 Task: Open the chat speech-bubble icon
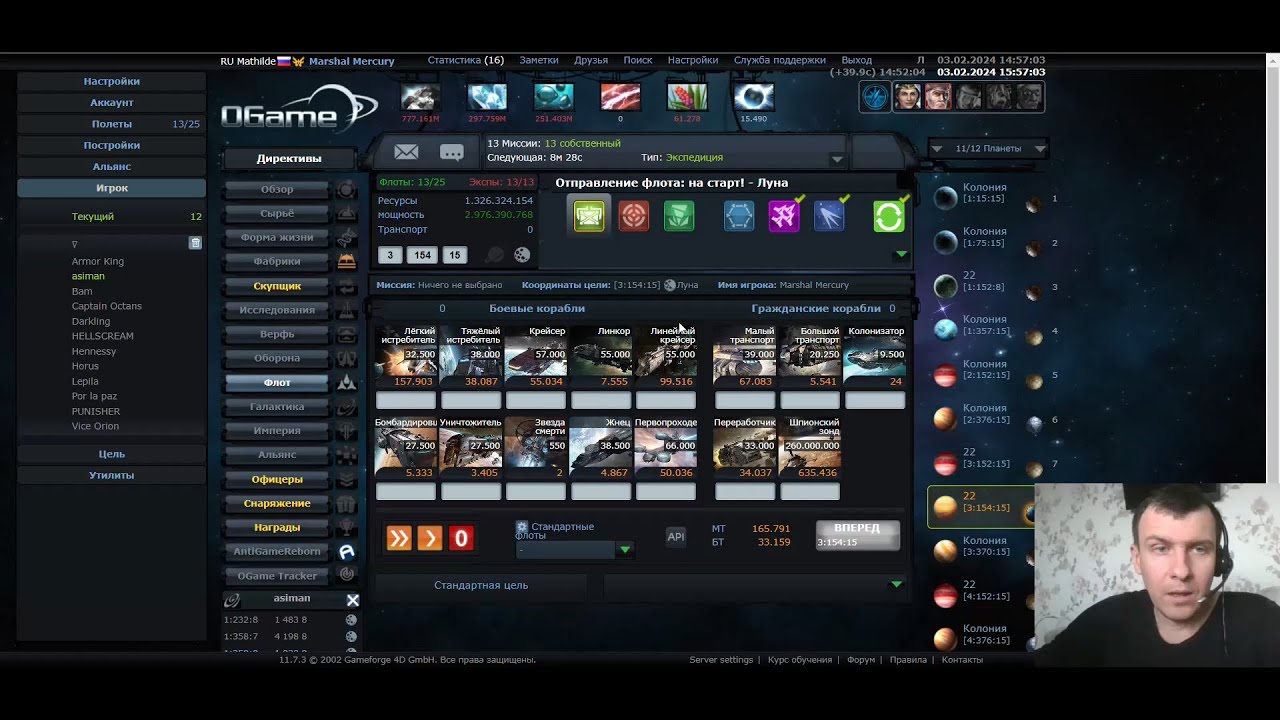click(452, 152)
